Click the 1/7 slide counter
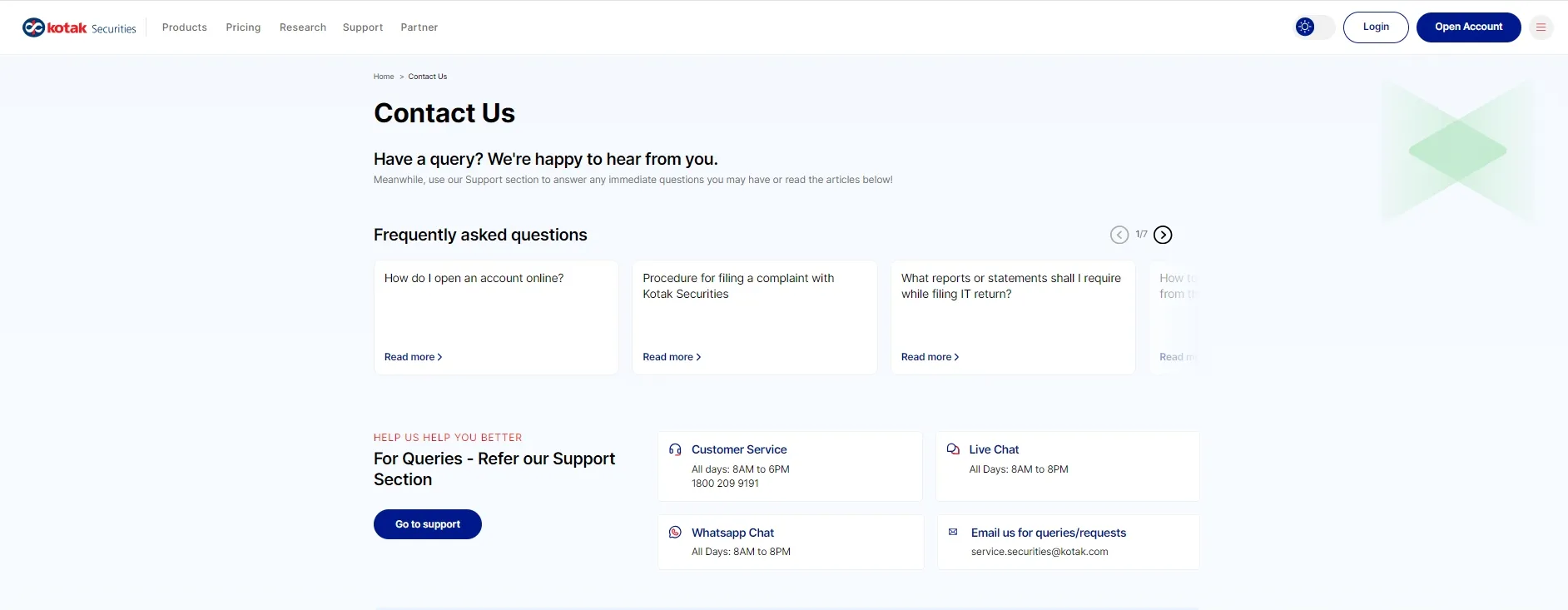This screenshot has width=1568, height=610. tap(1141, 235)
